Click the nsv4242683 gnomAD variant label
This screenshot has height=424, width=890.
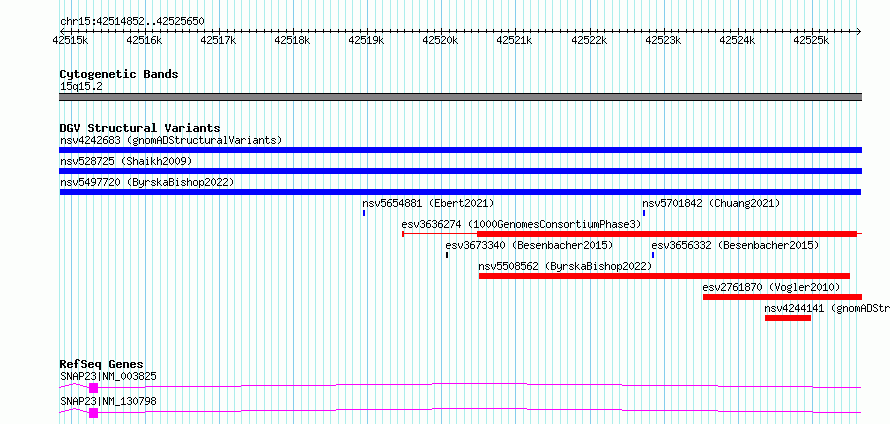pyautogui.click(x=171, y=140)
